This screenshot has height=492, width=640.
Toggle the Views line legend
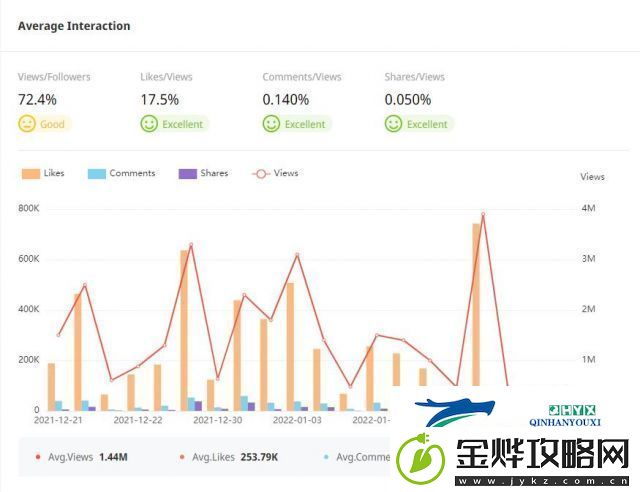pos(275,173)
